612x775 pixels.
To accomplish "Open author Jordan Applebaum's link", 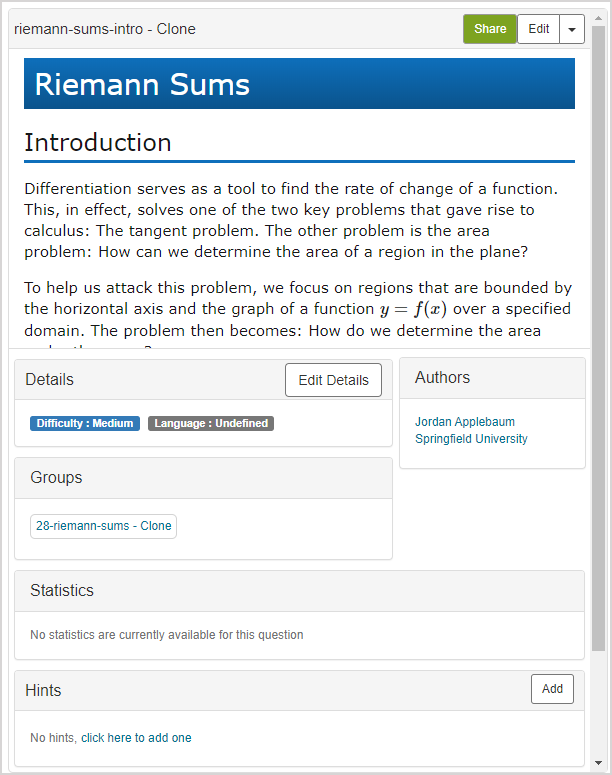I will pos(465,422).
